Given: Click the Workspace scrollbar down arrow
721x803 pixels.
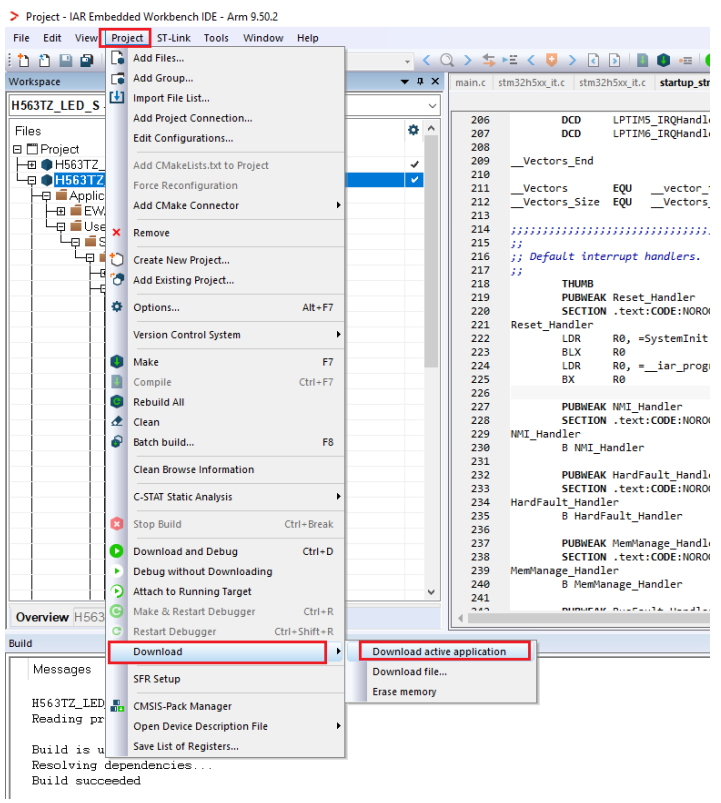Looking at the screenshot, I should 431,592.
